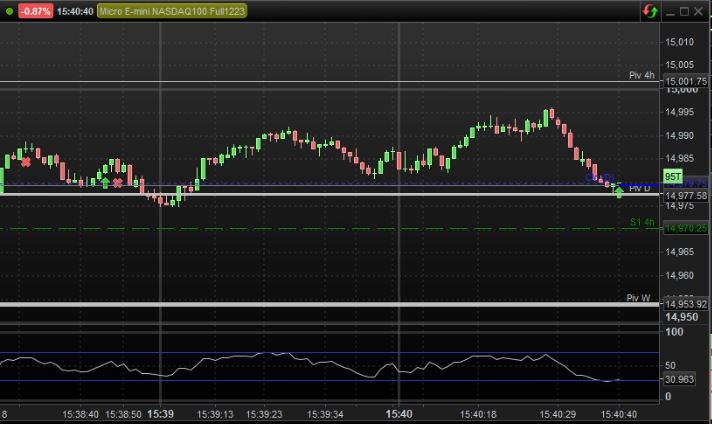Screen dimensions: 712x424
Task: Click the 14,965 price axis label
Action: click(679, 252)
